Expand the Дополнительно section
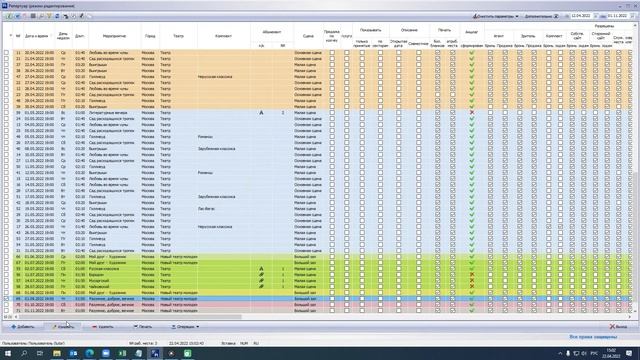This screenshot has width=640, height=360. coord(541,16)
